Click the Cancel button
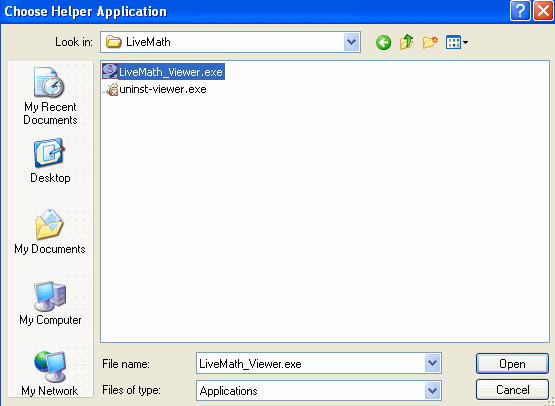The width and height of the screenshot is (555, 406). [x=512, y=390]
